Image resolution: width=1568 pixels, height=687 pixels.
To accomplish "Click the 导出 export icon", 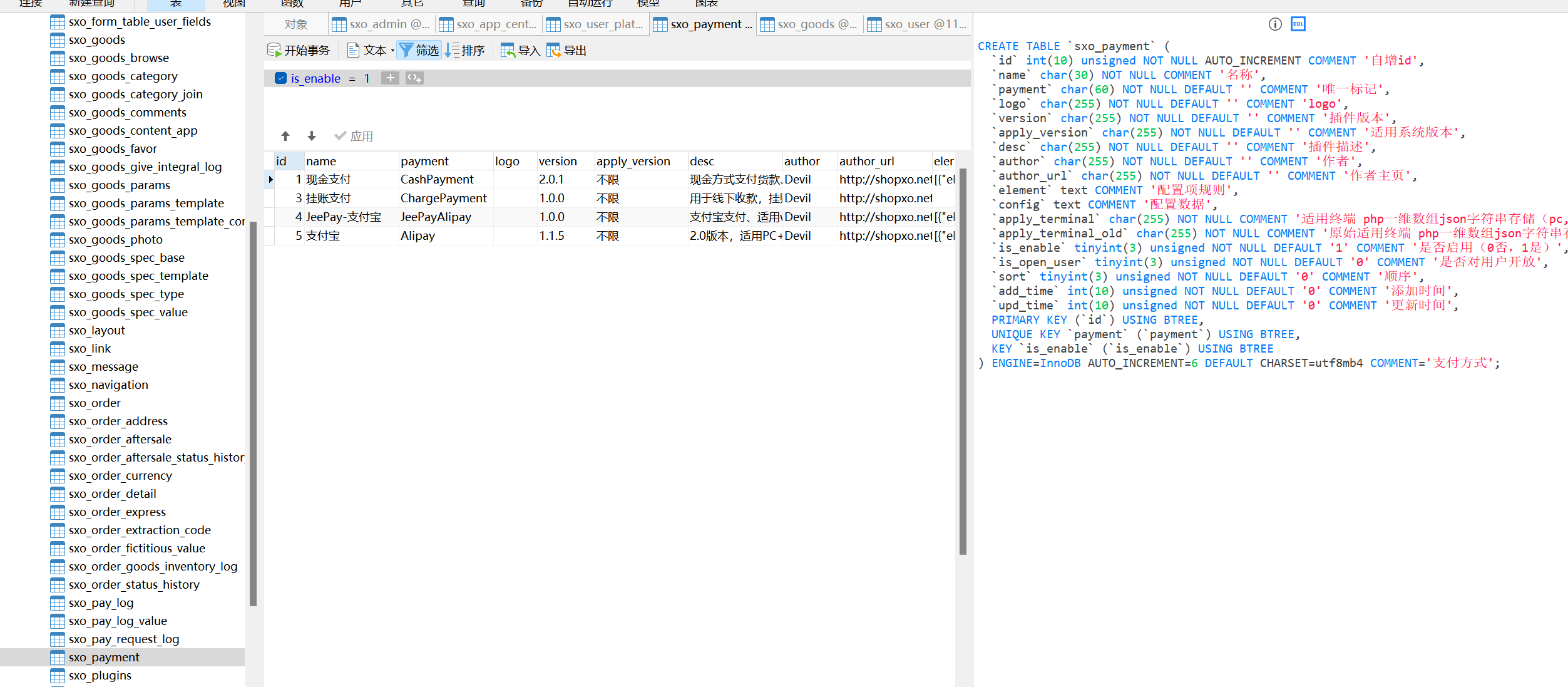I will [553, 50].
